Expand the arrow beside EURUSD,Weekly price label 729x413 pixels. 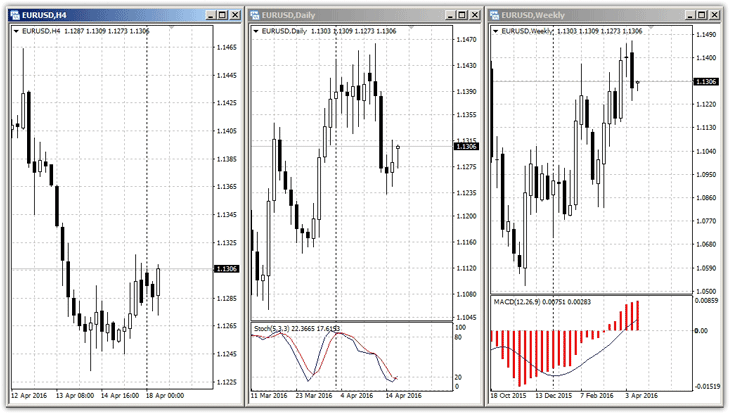[x=496, y=31]
